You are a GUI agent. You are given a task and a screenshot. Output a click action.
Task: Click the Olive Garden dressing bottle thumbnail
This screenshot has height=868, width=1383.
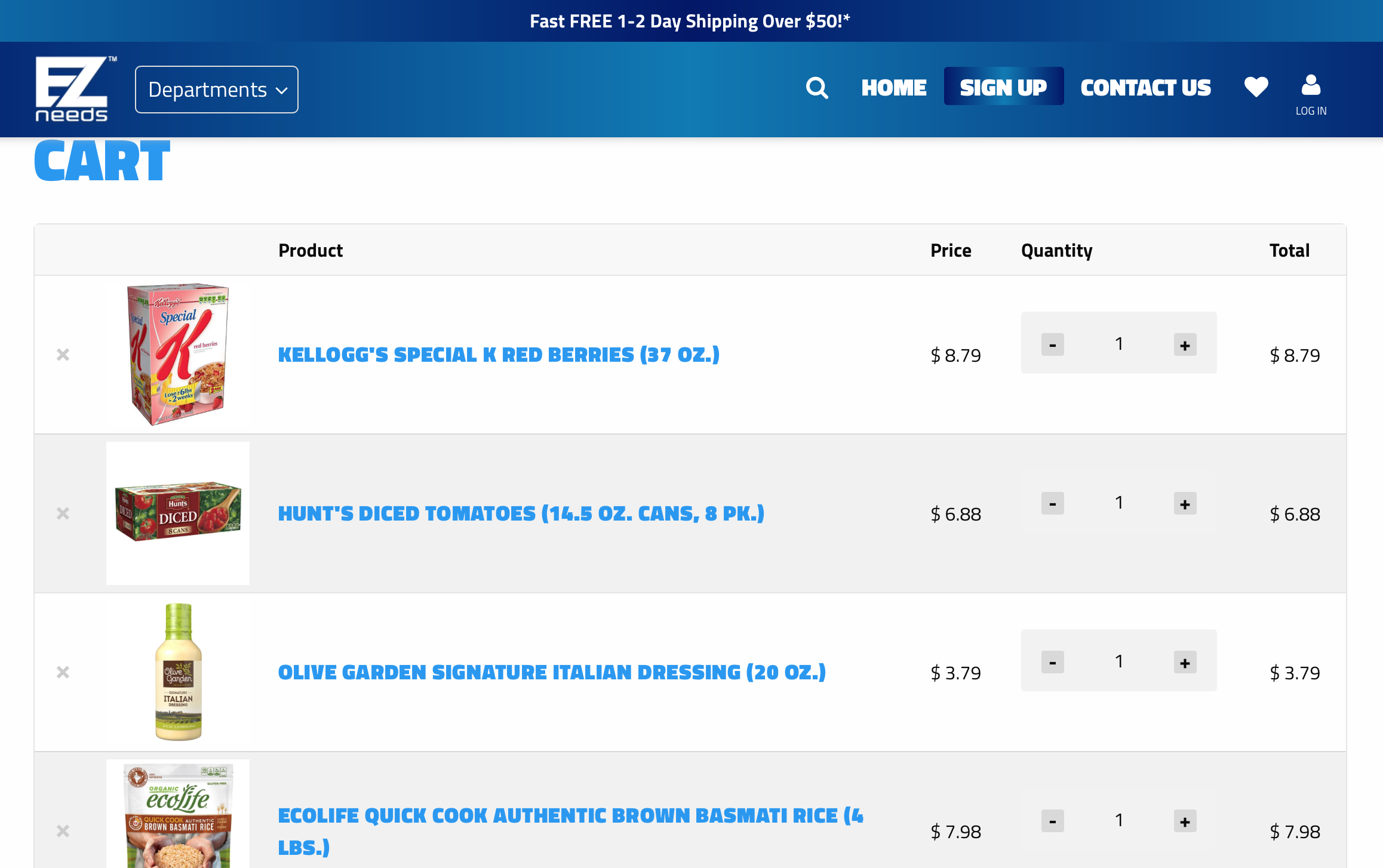click(x=178, y=672)
